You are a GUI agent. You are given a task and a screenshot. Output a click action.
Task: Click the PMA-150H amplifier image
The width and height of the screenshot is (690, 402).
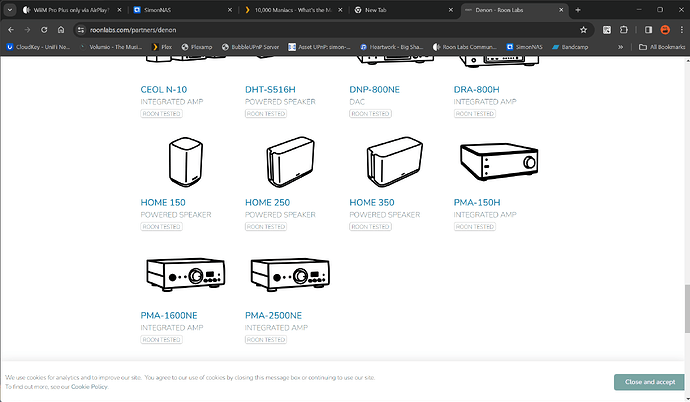point(499,161)
